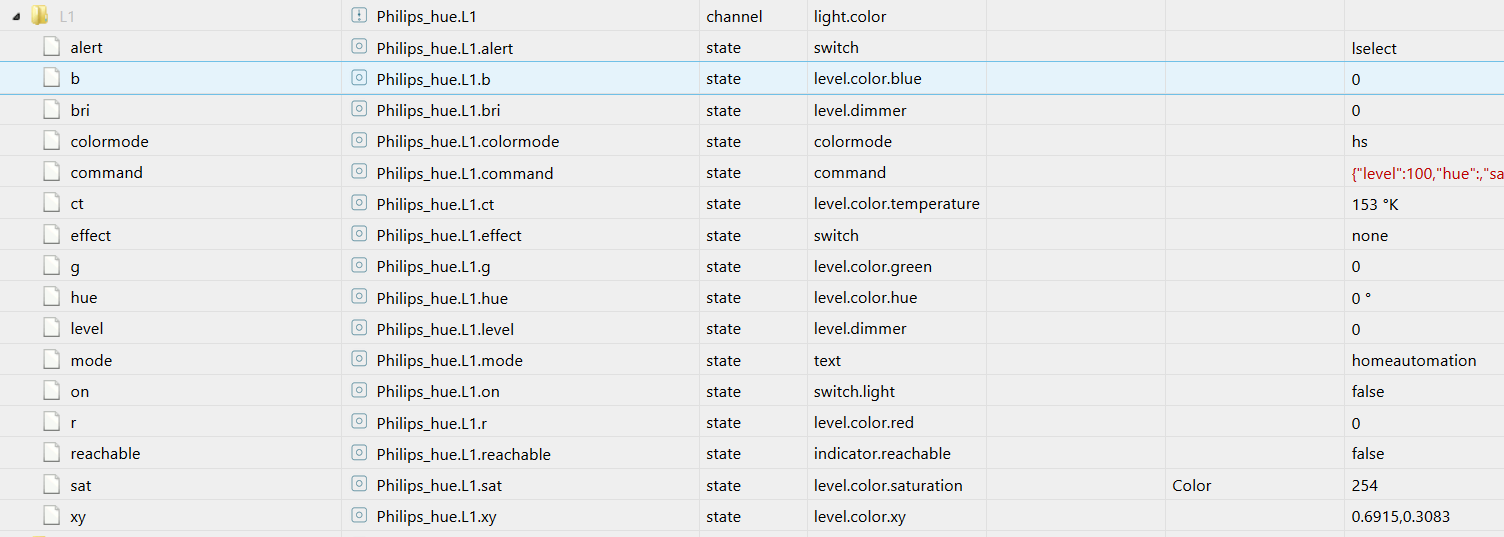Select the on tree item
The height and width of the screenshot is (537, 1504).
80,391
